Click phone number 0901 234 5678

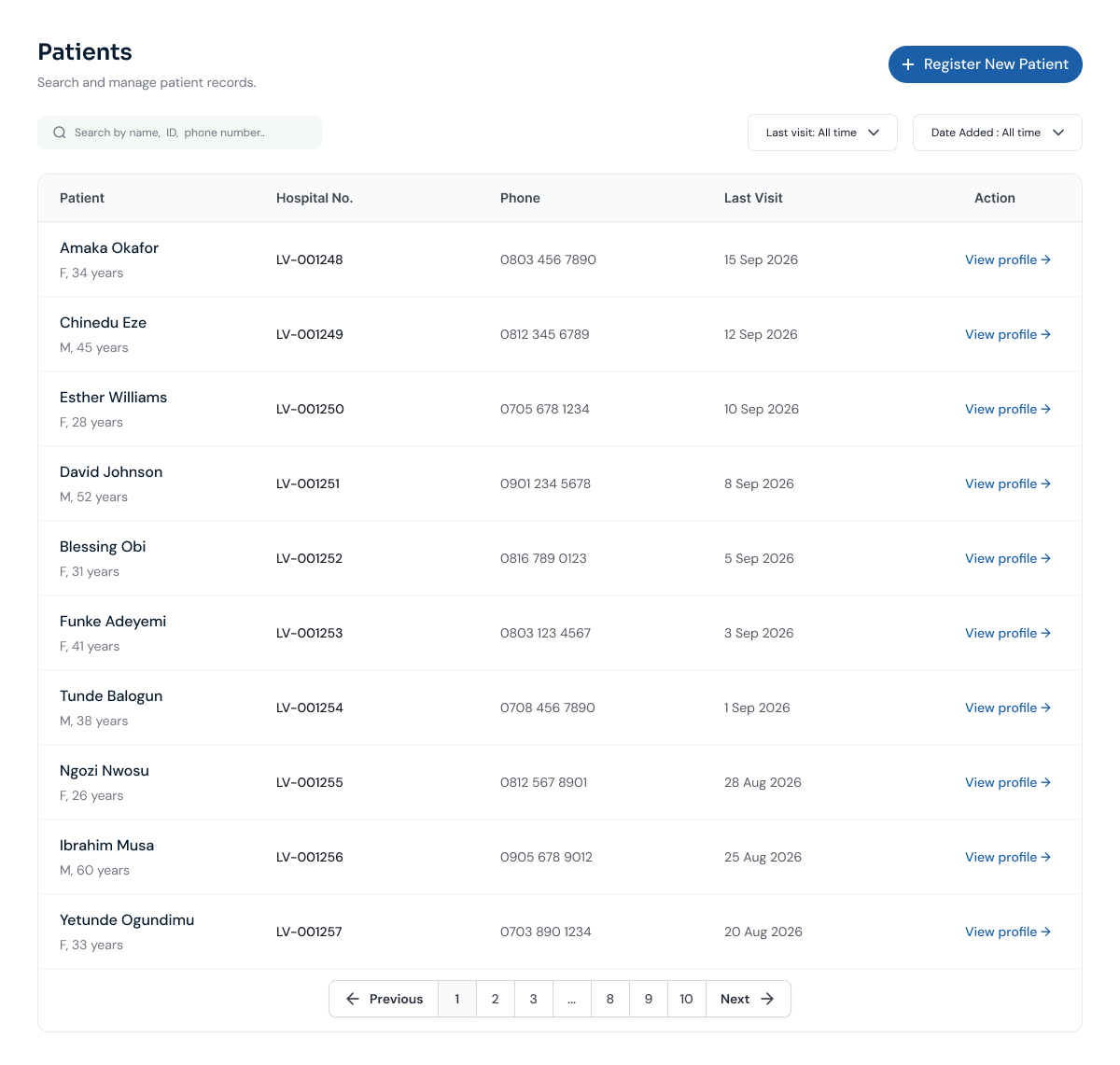click(546, 483)
